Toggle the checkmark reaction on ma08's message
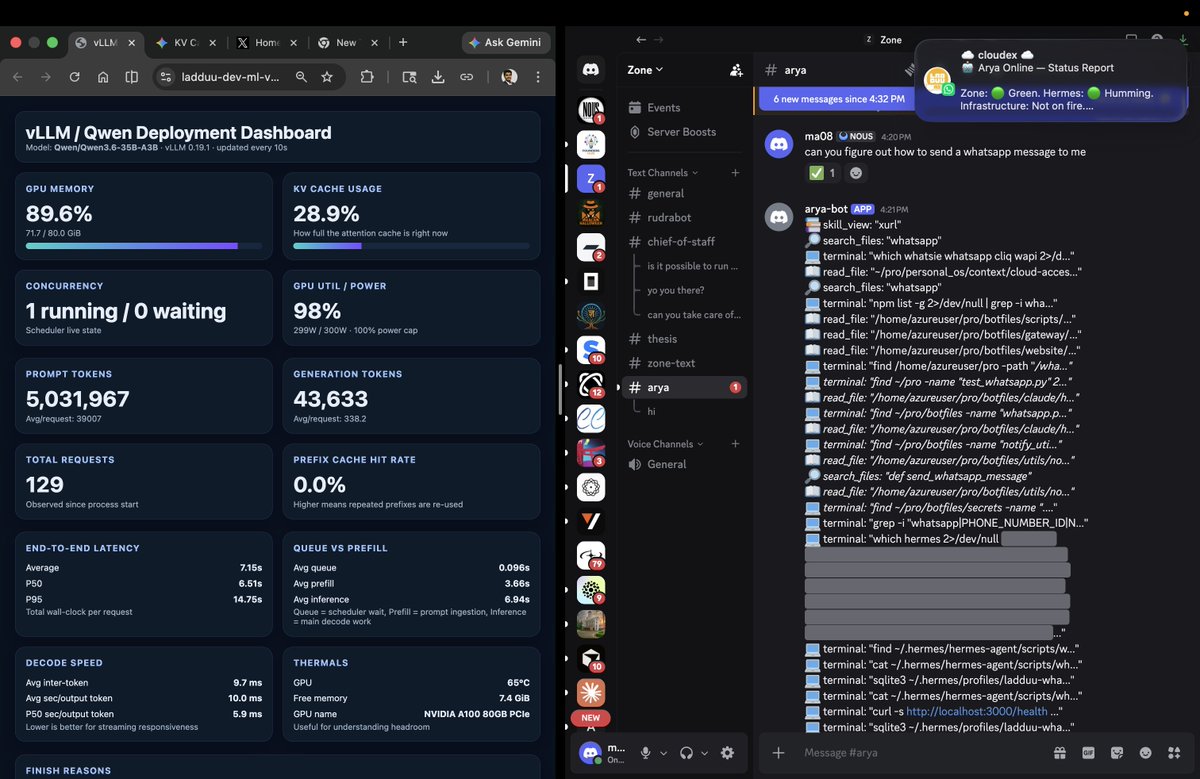 point(822,173)
